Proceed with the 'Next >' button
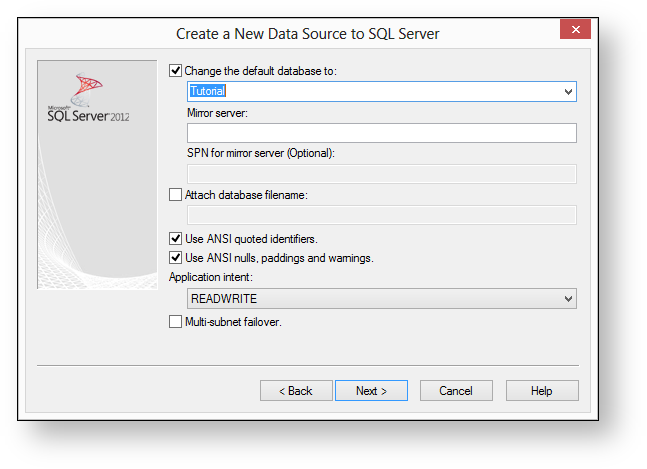Viewport: 647px width, 469px height. pyautogui.click(x=371, y=391)
